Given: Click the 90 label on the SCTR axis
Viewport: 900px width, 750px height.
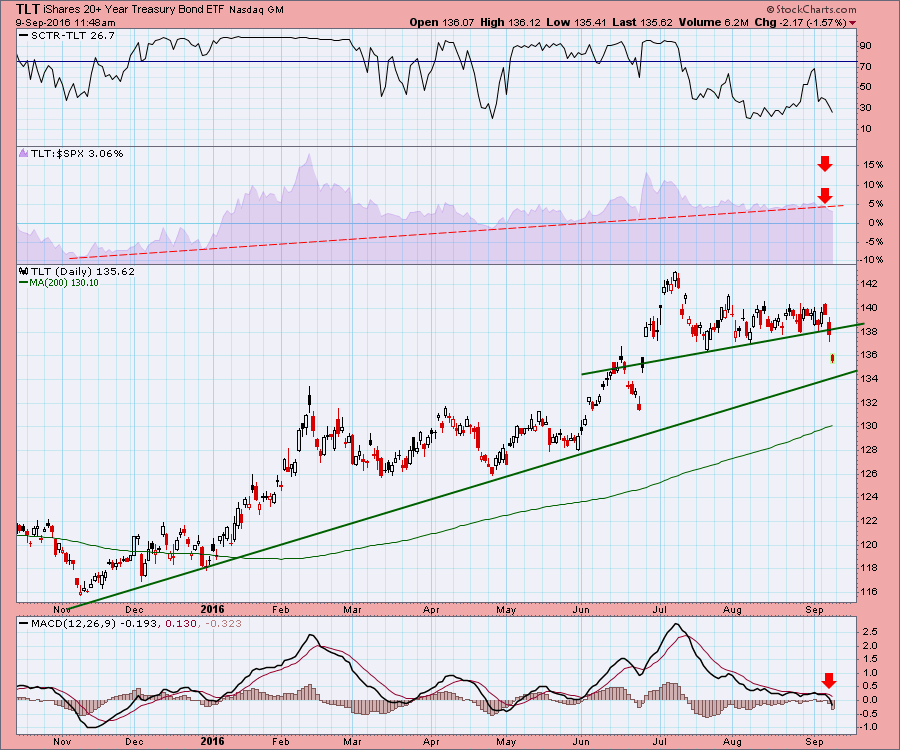Looking at the screenshot, I should point(866,46).
